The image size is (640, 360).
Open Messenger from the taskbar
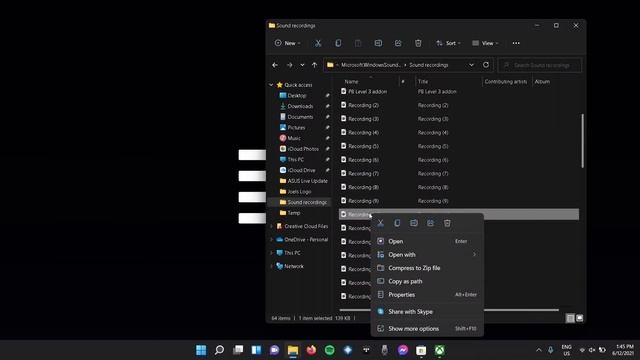click(403, 350)
